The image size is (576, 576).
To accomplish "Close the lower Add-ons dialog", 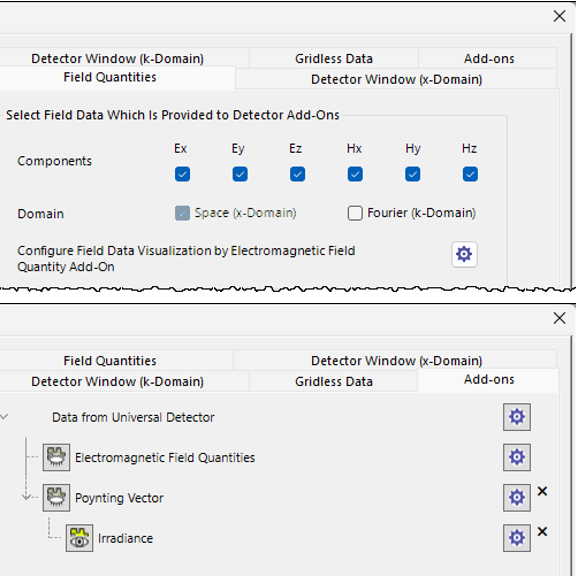I will (x=559, y=318).
